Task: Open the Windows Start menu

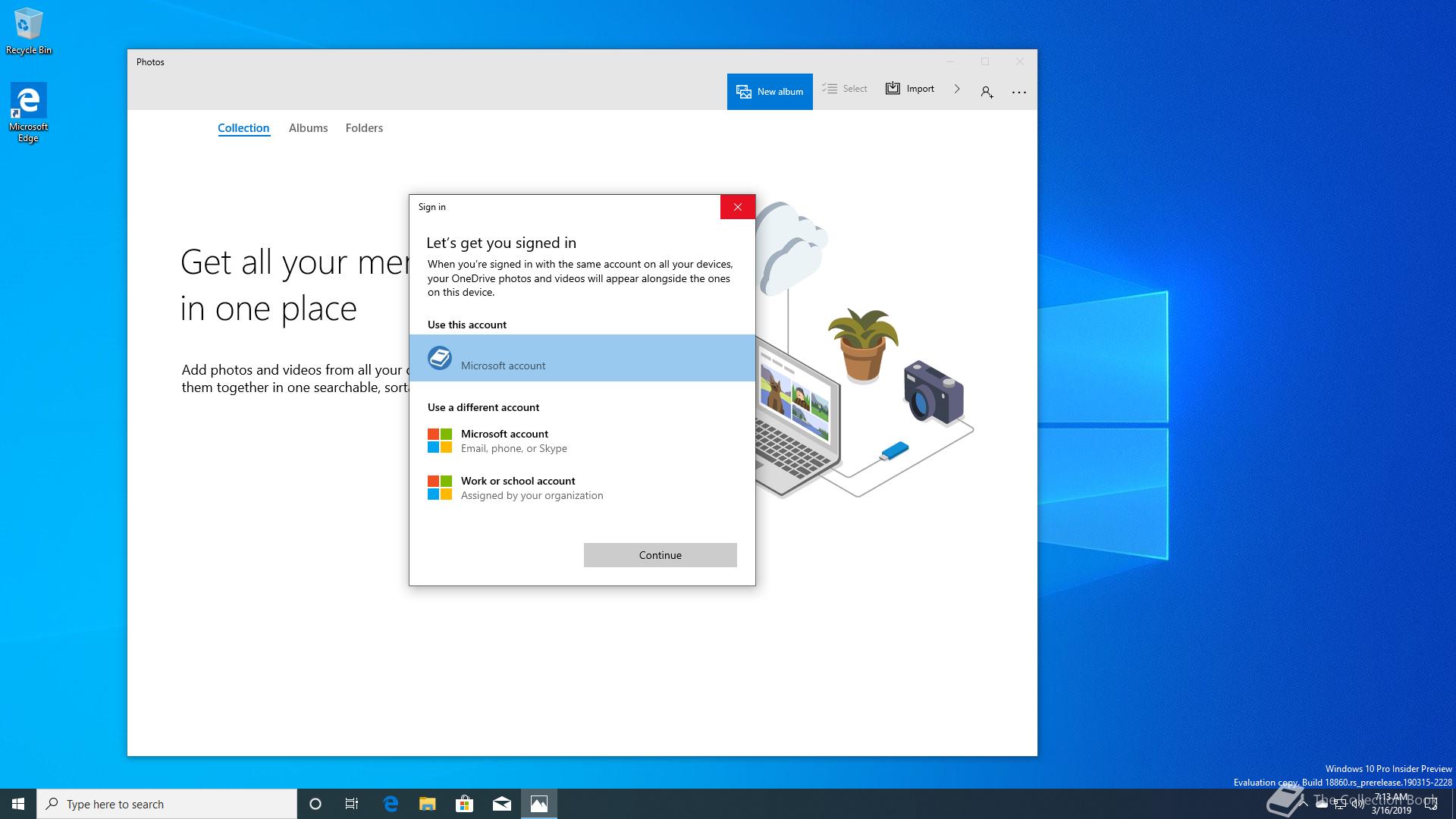Action: pyautogui.click(x=18, y=804)
